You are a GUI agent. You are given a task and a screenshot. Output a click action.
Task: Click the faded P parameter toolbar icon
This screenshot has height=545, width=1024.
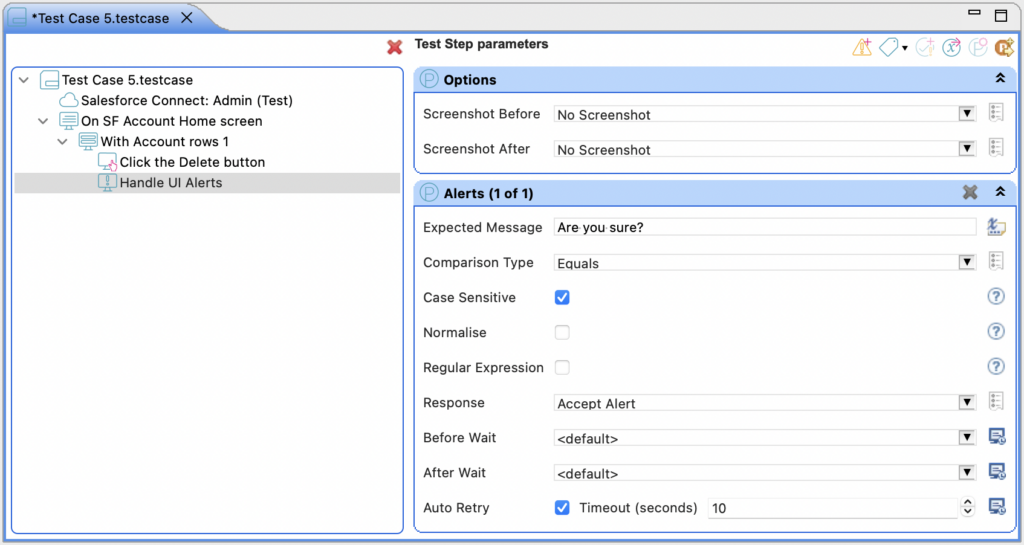coord(978,47)
